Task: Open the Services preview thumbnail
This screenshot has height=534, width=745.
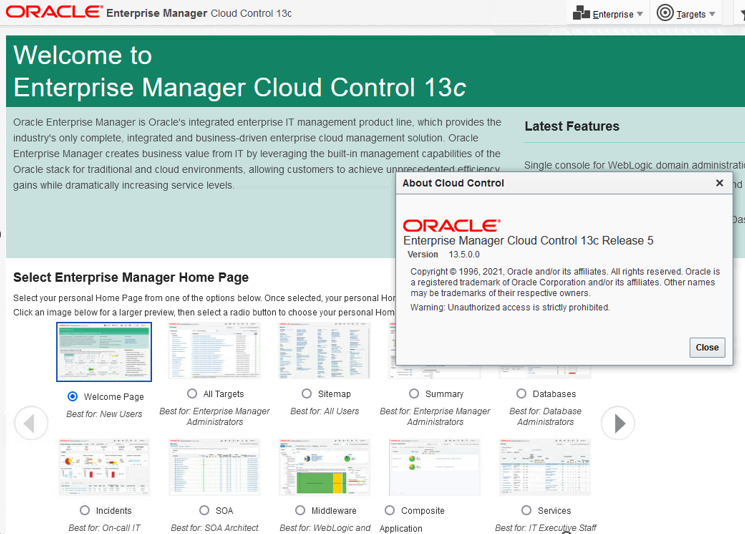Action: pos(545,467)
